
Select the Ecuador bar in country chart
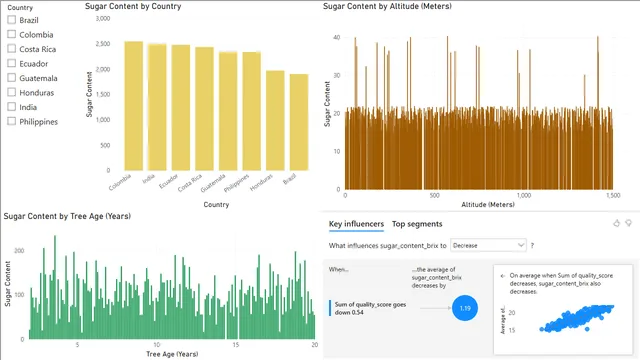click(181, 108)
